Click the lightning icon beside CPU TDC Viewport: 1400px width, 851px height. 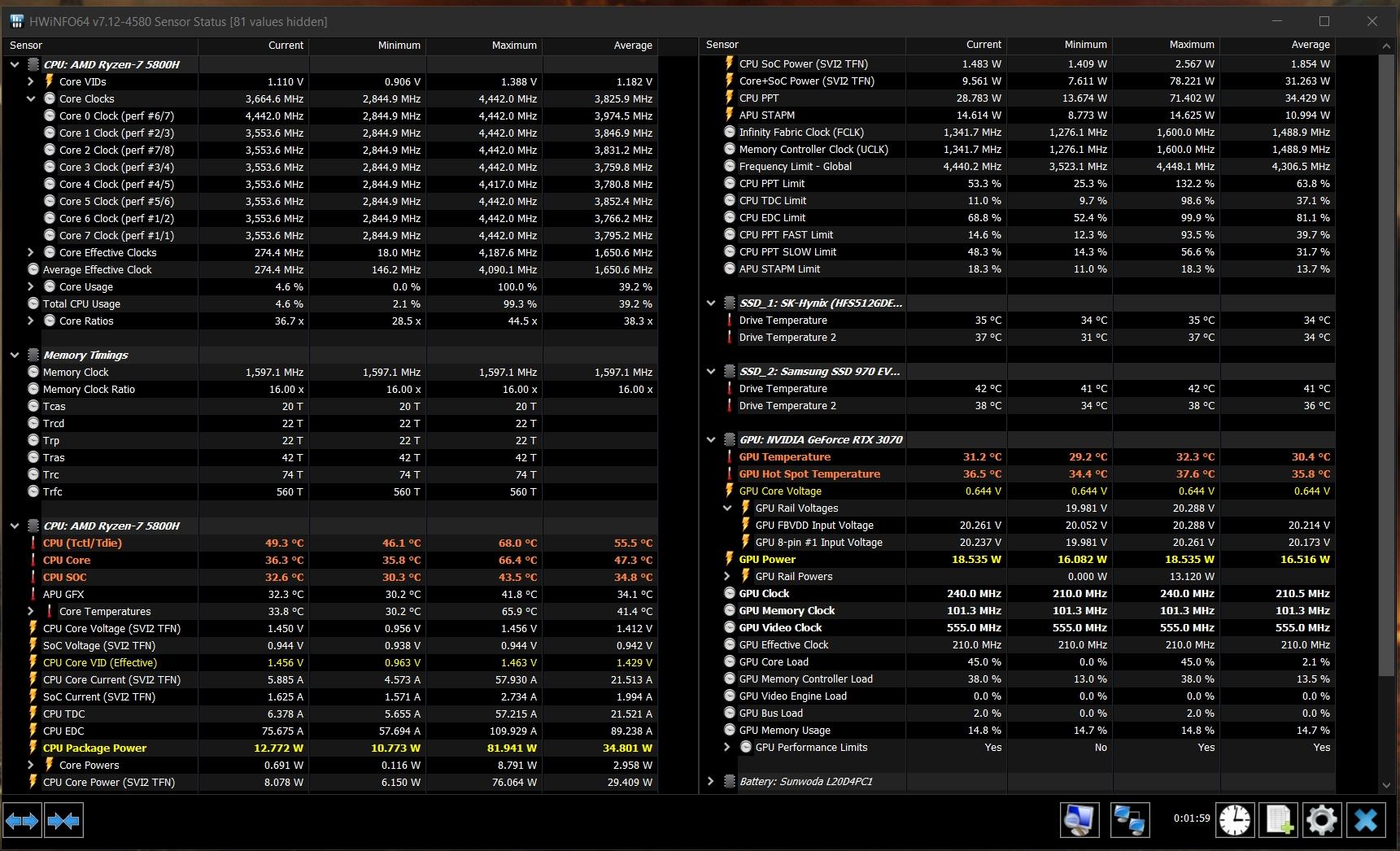point(33,714)
